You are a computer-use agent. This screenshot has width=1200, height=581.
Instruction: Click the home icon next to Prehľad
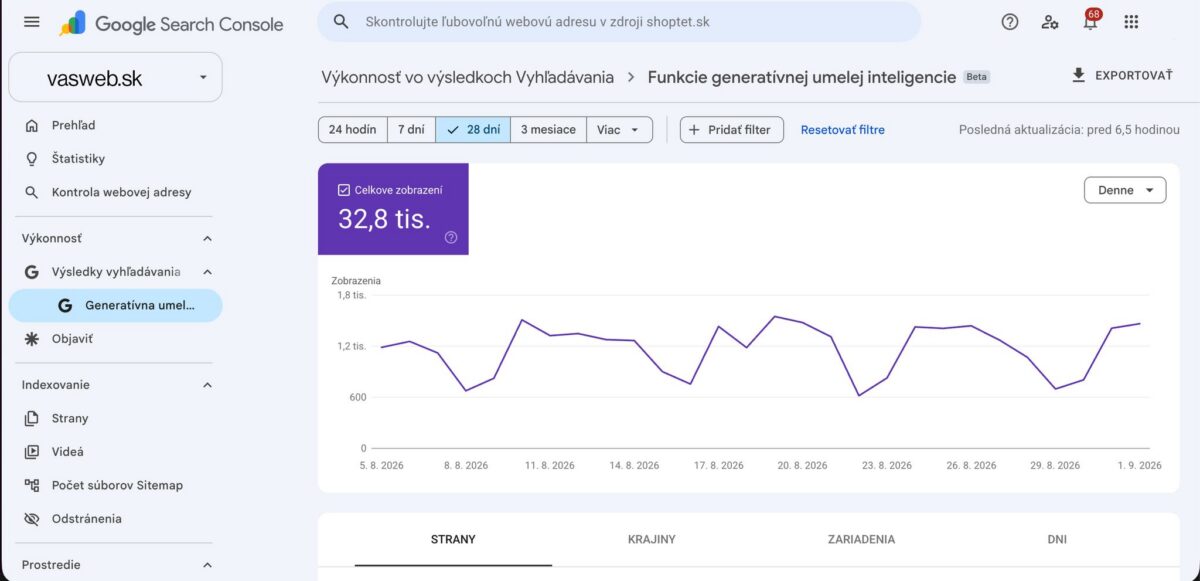32,125
